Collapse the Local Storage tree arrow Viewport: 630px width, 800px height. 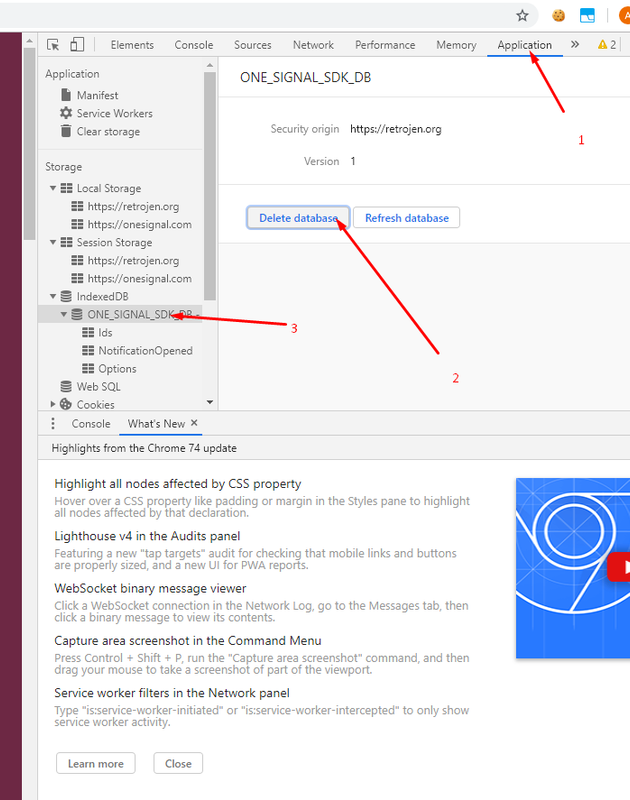point(53,188)
